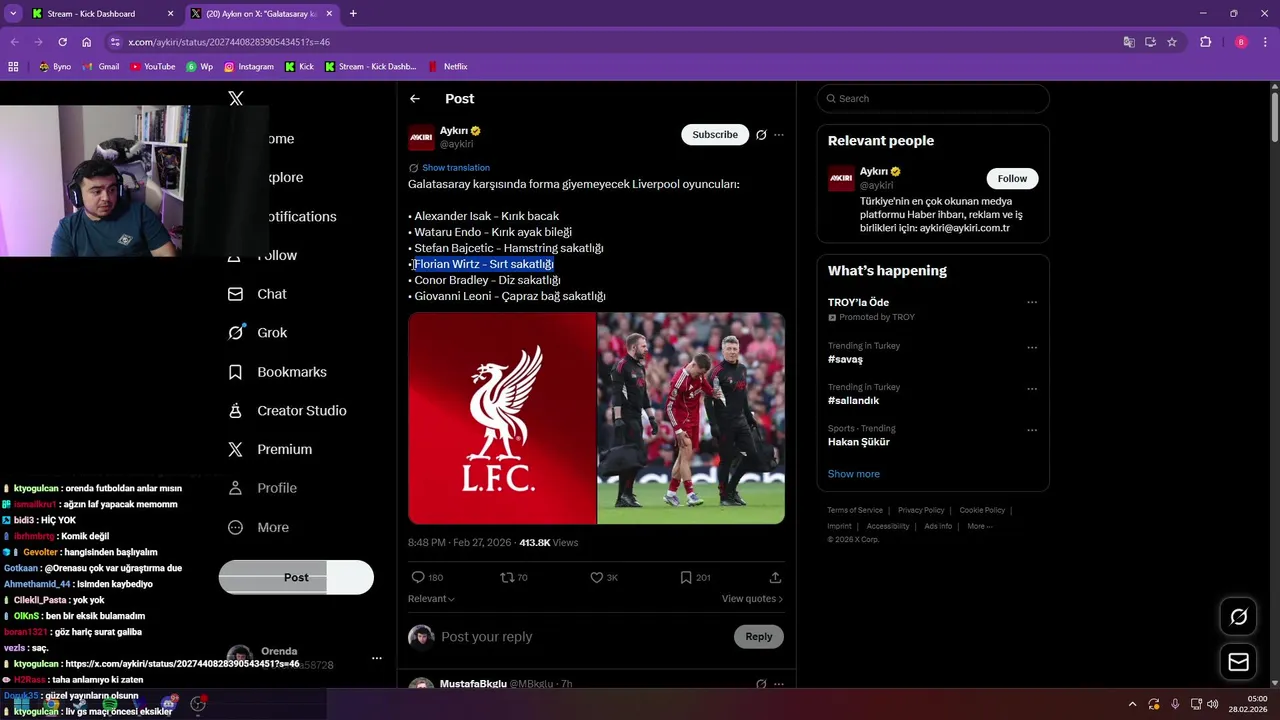Open options for #sallandık trend
The height and width of the screenshot is (720, 1280).
1032,389
